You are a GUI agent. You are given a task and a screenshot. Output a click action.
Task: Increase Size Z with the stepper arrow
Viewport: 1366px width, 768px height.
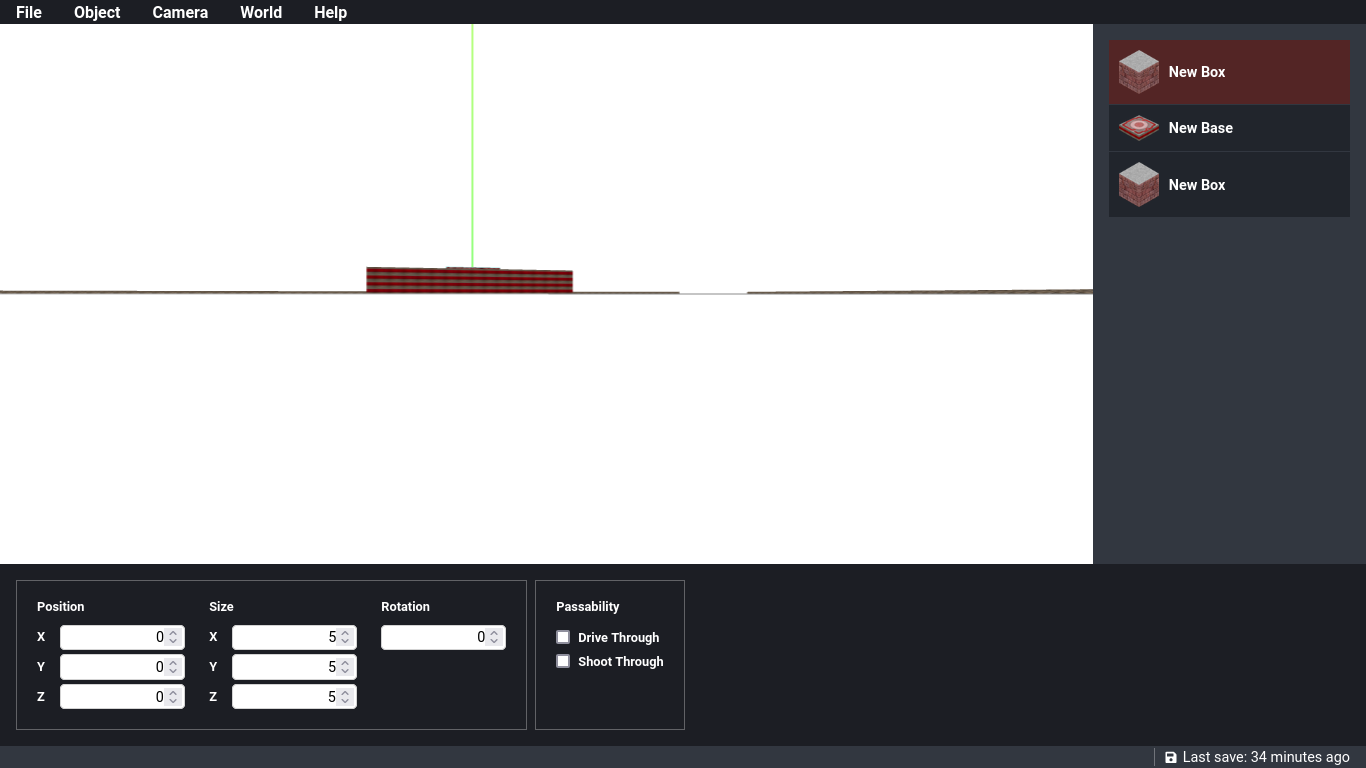coord(347,692)
